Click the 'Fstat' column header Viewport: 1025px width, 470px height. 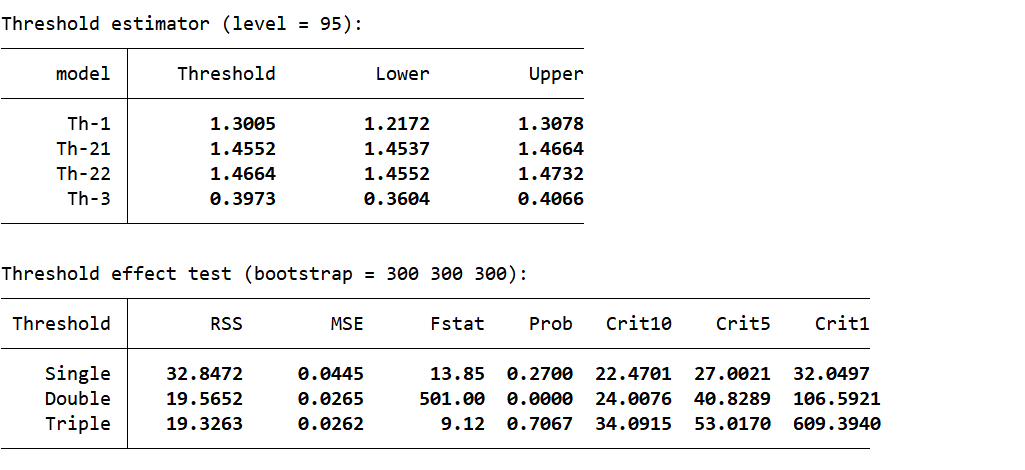(x=458, y=324)
